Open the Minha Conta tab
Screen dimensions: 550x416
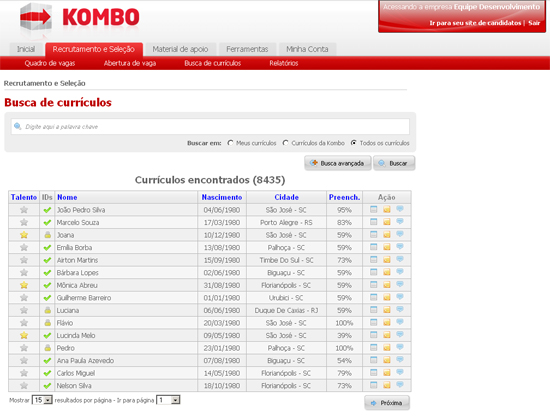(307, 49)
